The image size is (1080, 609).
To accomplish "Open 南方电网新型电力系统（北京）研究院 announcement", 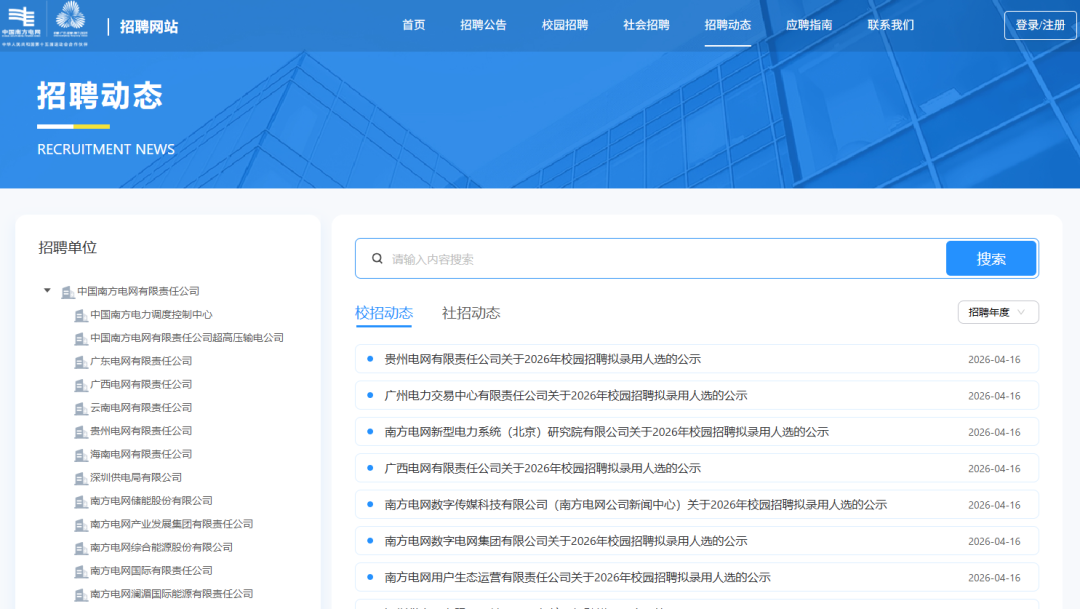I will click(696, 432).
